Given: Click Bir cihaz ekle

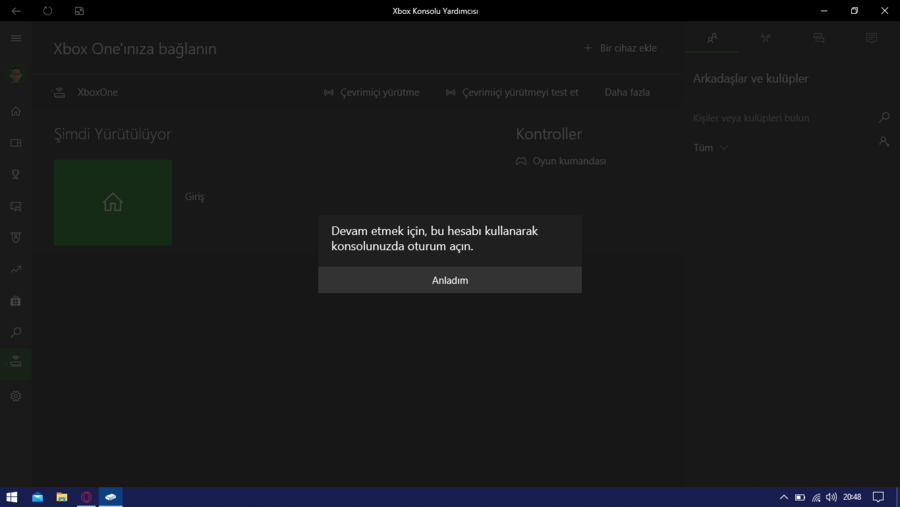Looking at the screenshot, I should (x=620, y=48).
